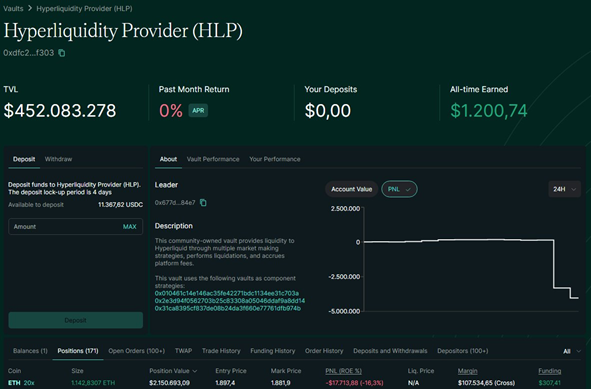
Task: Click the Amount input field
Action: click(75, 227)
